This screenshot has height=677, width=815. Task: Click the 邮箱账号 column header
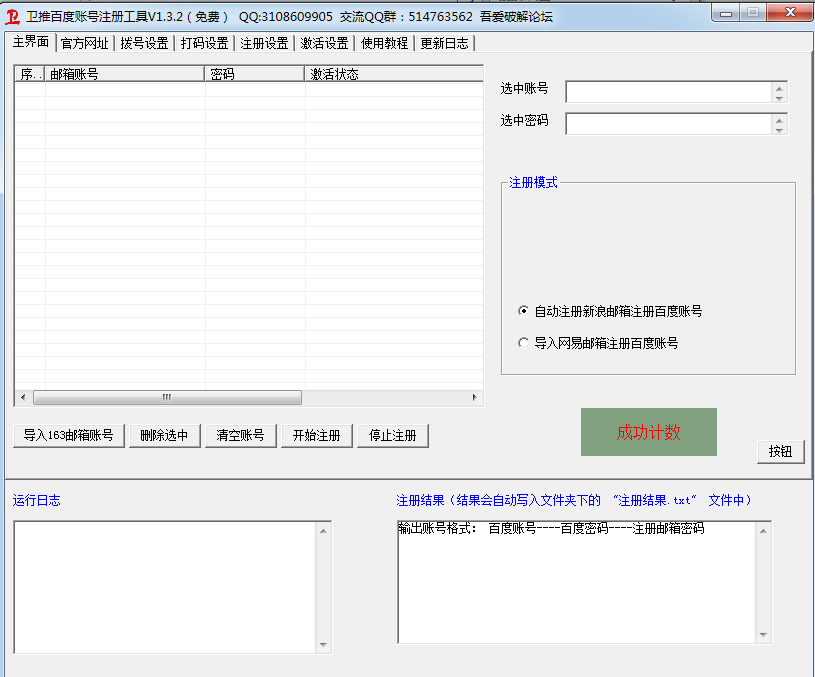125,74
